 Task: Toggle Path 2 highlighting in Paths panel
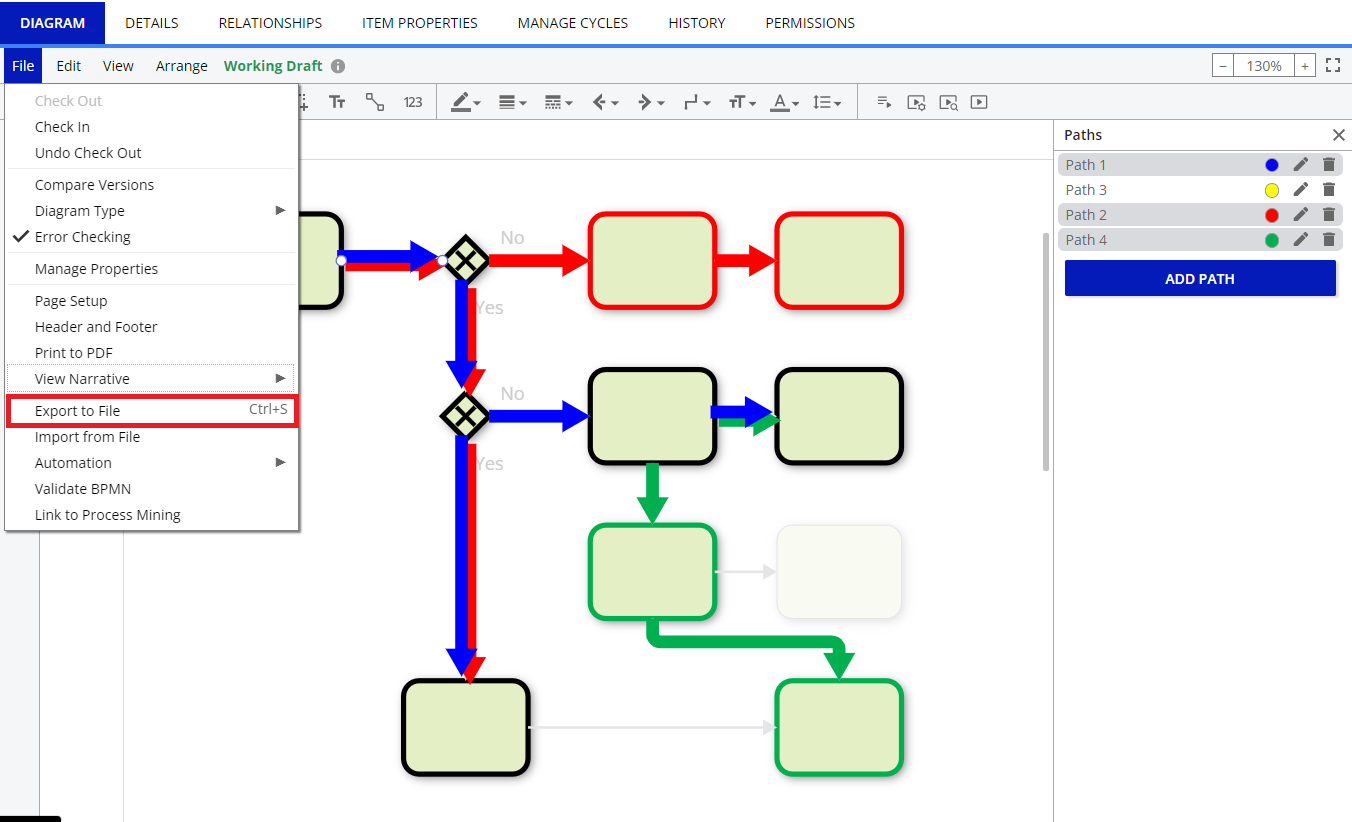[x=1086, y=215]
